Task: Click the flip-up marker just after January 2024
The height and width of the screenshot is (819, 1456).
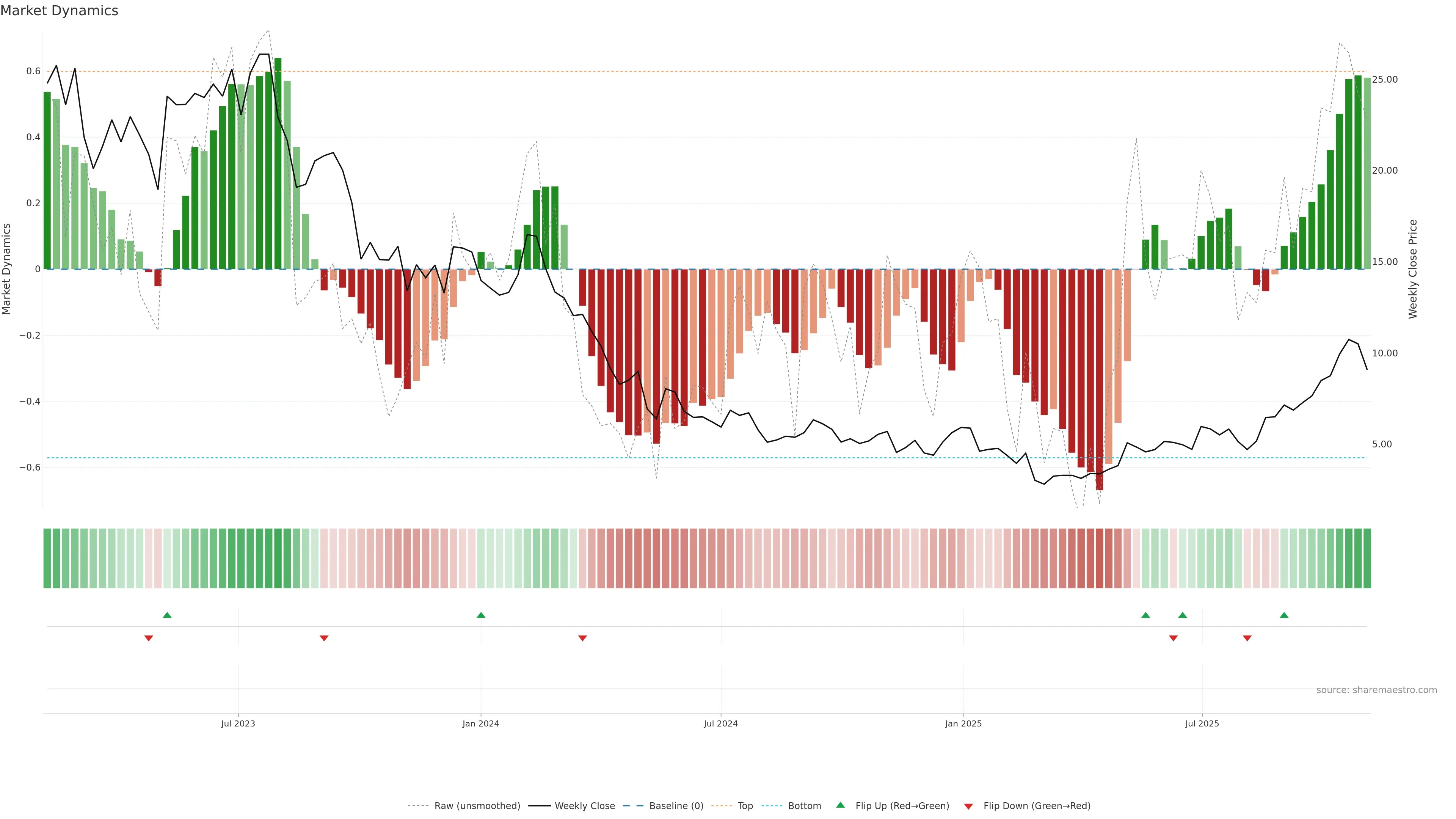Action: [x=481, y=615]
